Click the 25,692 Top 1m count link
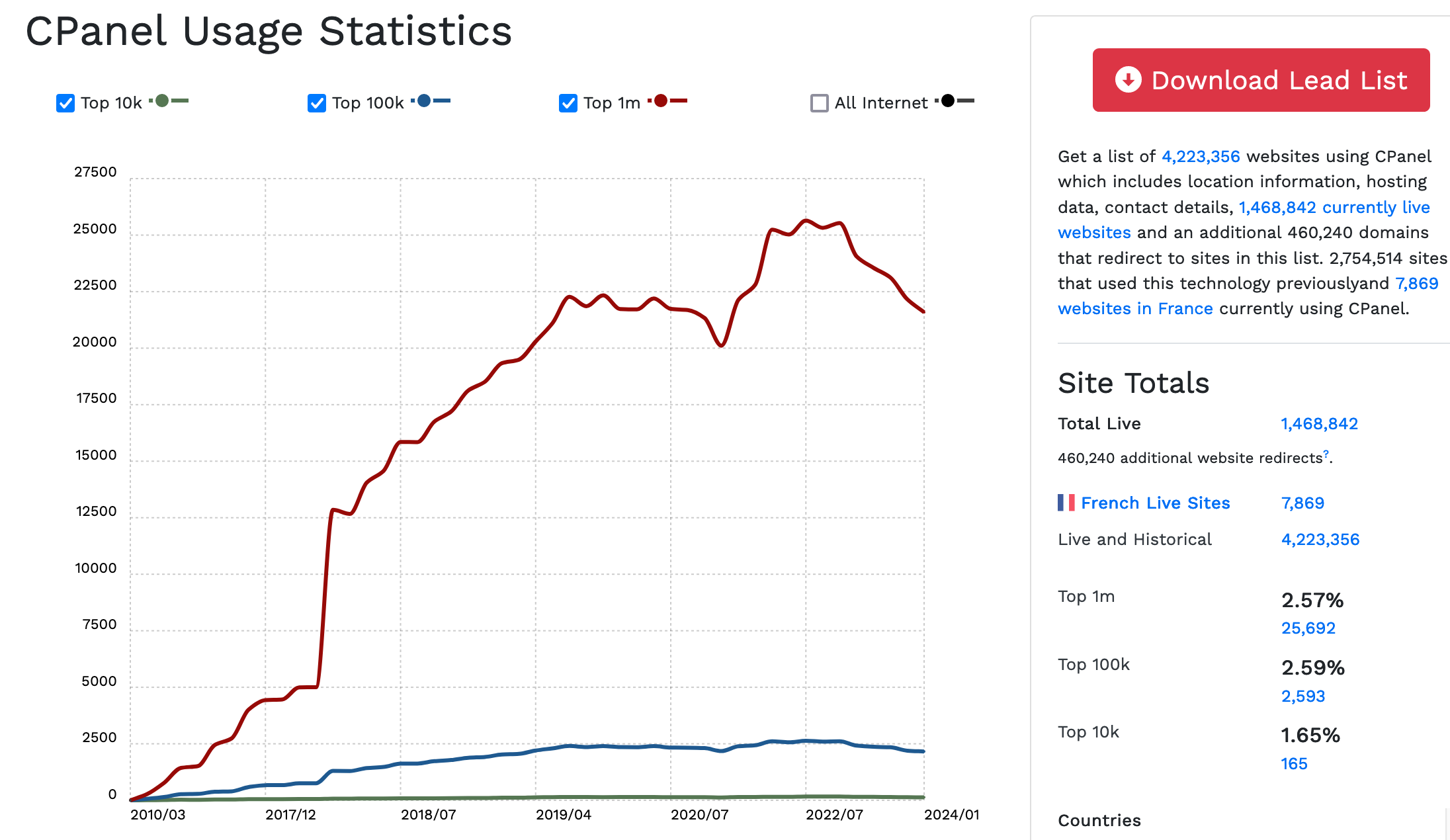Image resolution: width=1450 pixels, height=840 pixels. point(1308,628)
